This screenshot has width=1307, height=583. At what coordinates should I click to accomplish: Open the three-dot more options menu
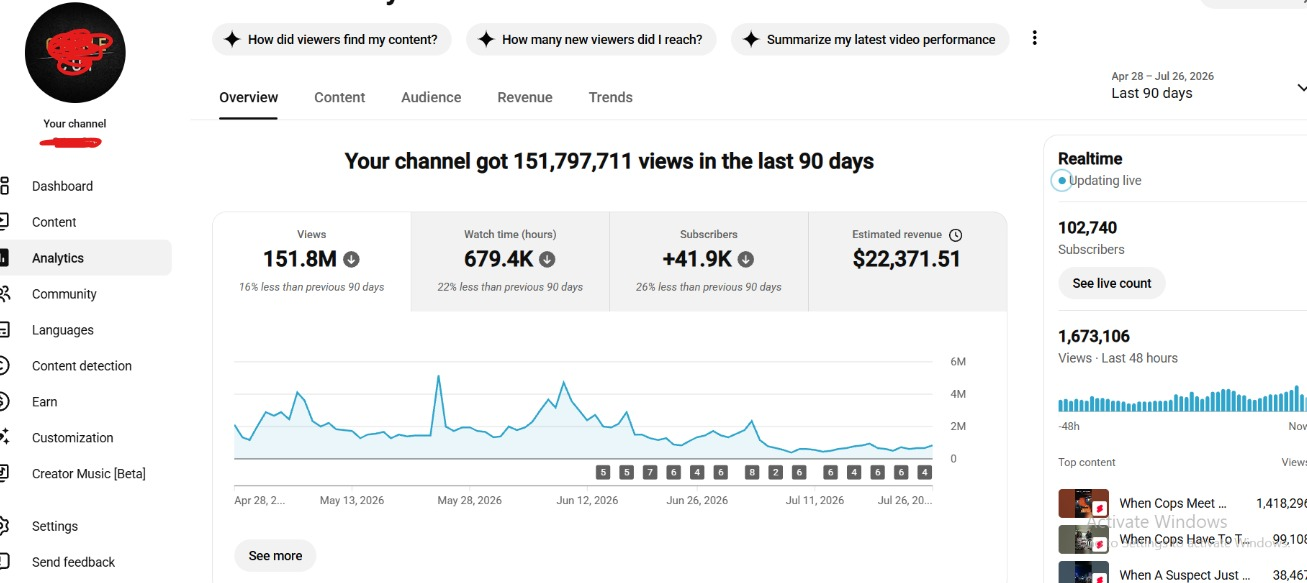[x=1034, y=39]
